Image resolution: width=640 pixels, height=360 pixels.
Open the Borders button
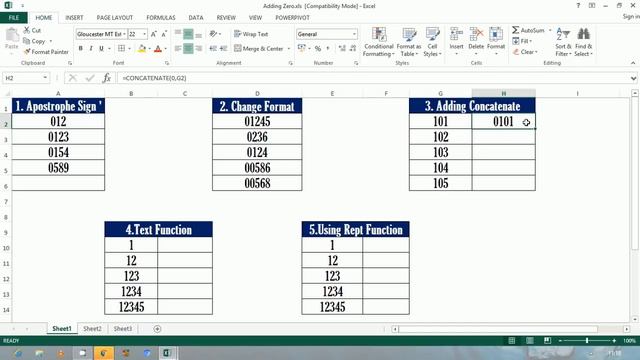pos(122,49)
